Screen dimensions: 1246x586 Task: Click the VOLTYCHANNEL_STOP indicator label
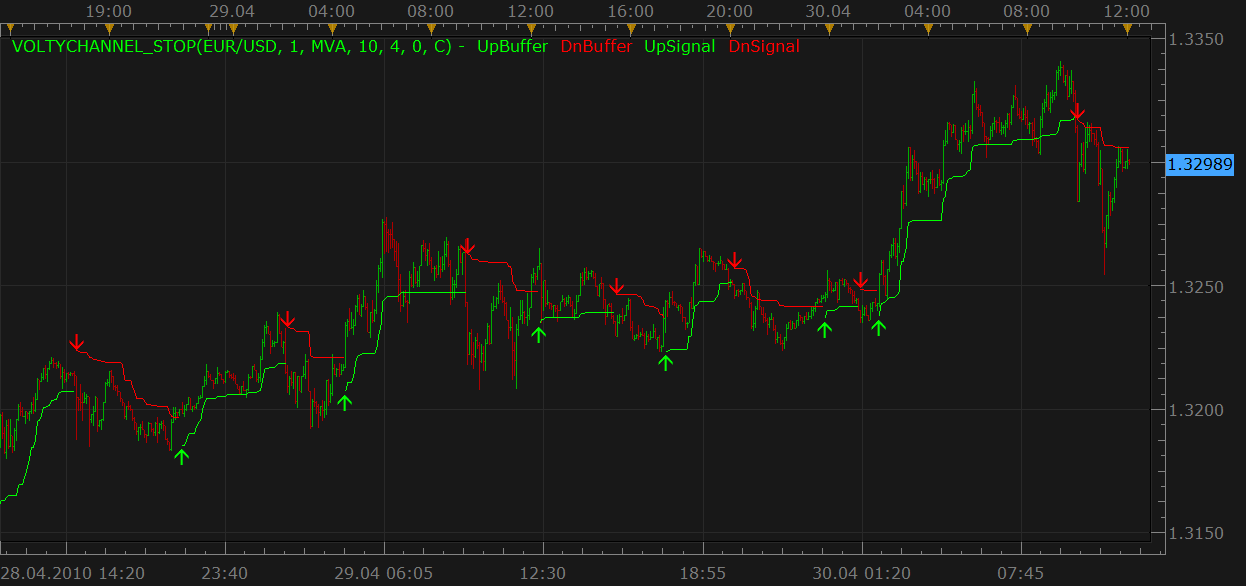coord(238,46)
